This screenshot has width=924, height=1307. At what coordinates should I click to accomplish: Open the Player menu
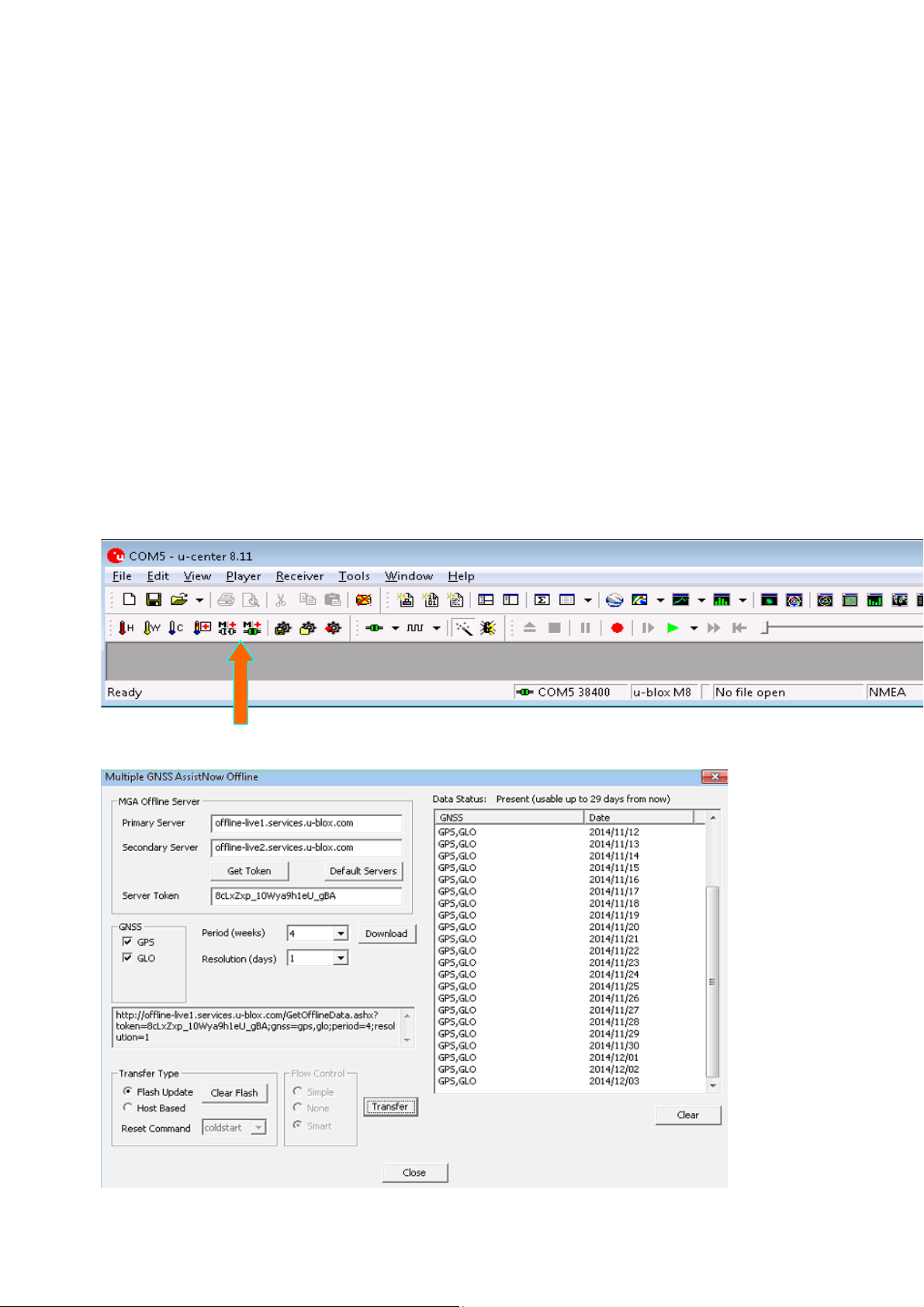pos(244,576)
